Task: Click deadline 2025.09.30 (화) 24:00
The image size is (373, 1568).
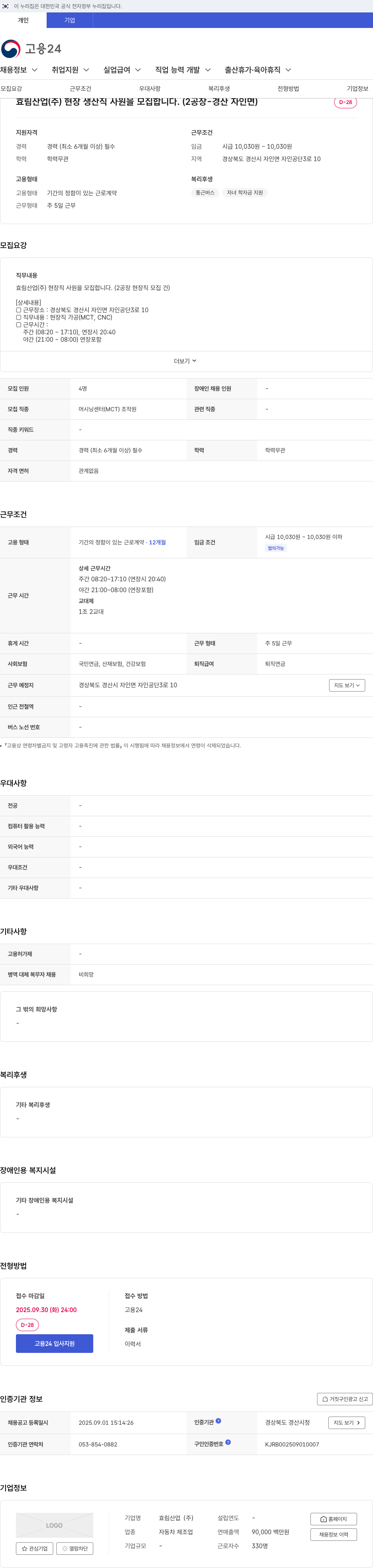Action: [x=46, y=1310]
